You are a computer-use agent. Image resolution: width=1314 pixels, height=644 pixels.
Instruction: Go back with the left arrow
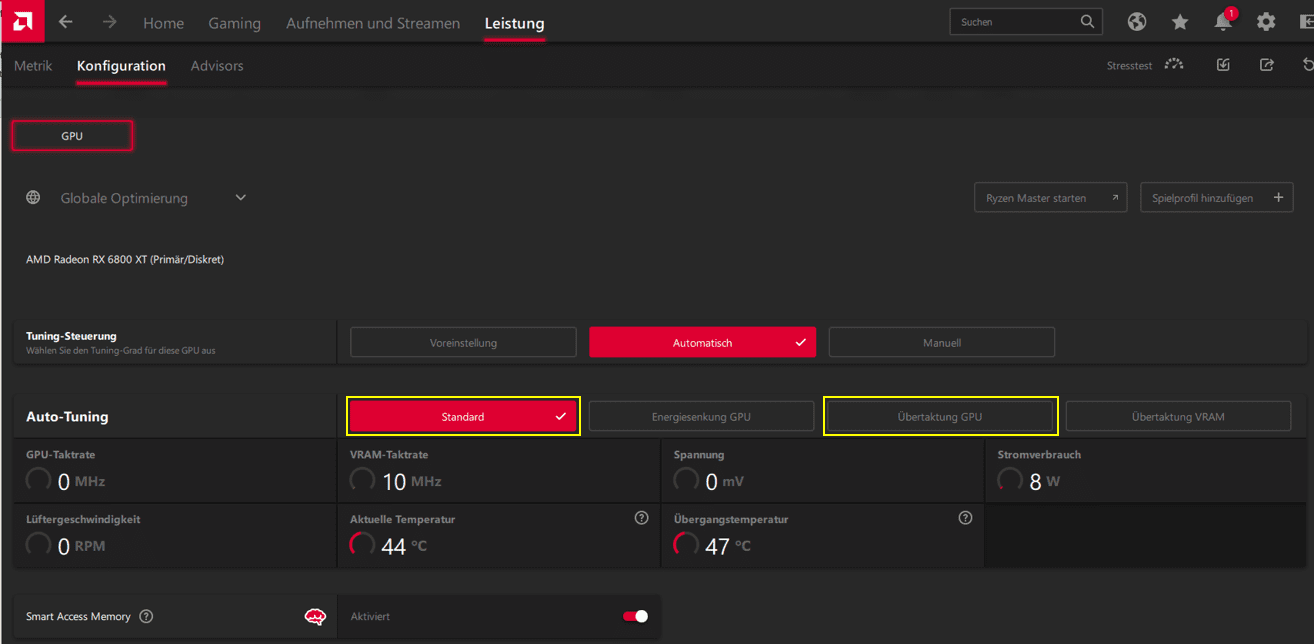[66, 22]
